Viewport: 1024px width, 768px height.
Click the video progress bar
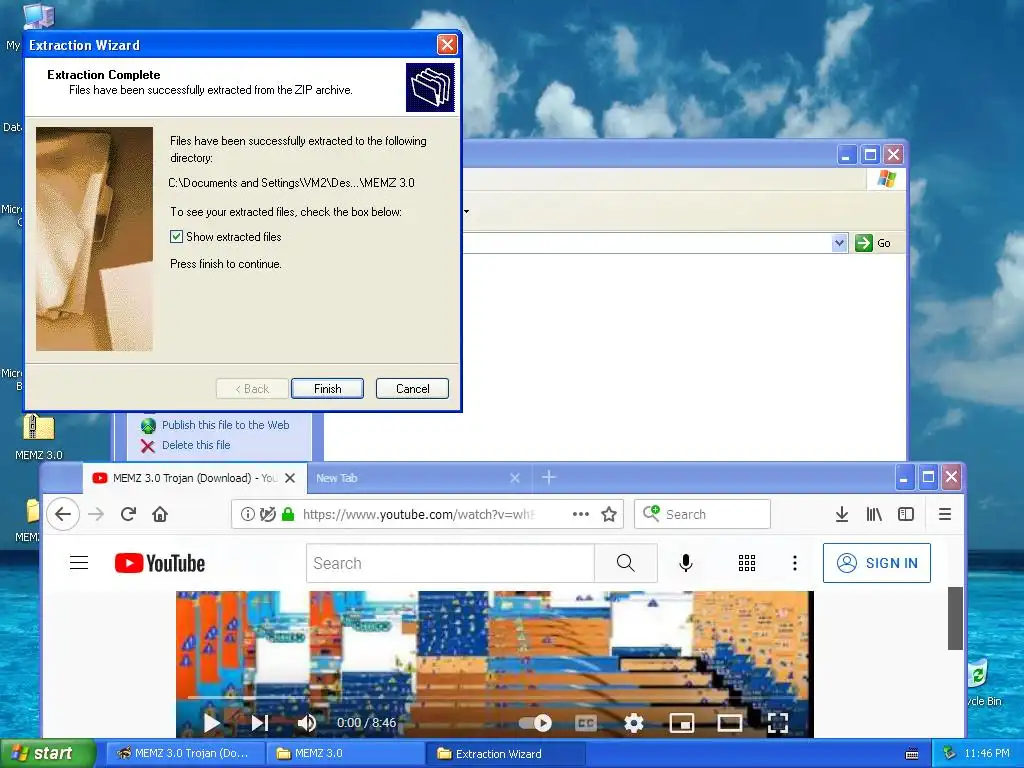point(494,697)
